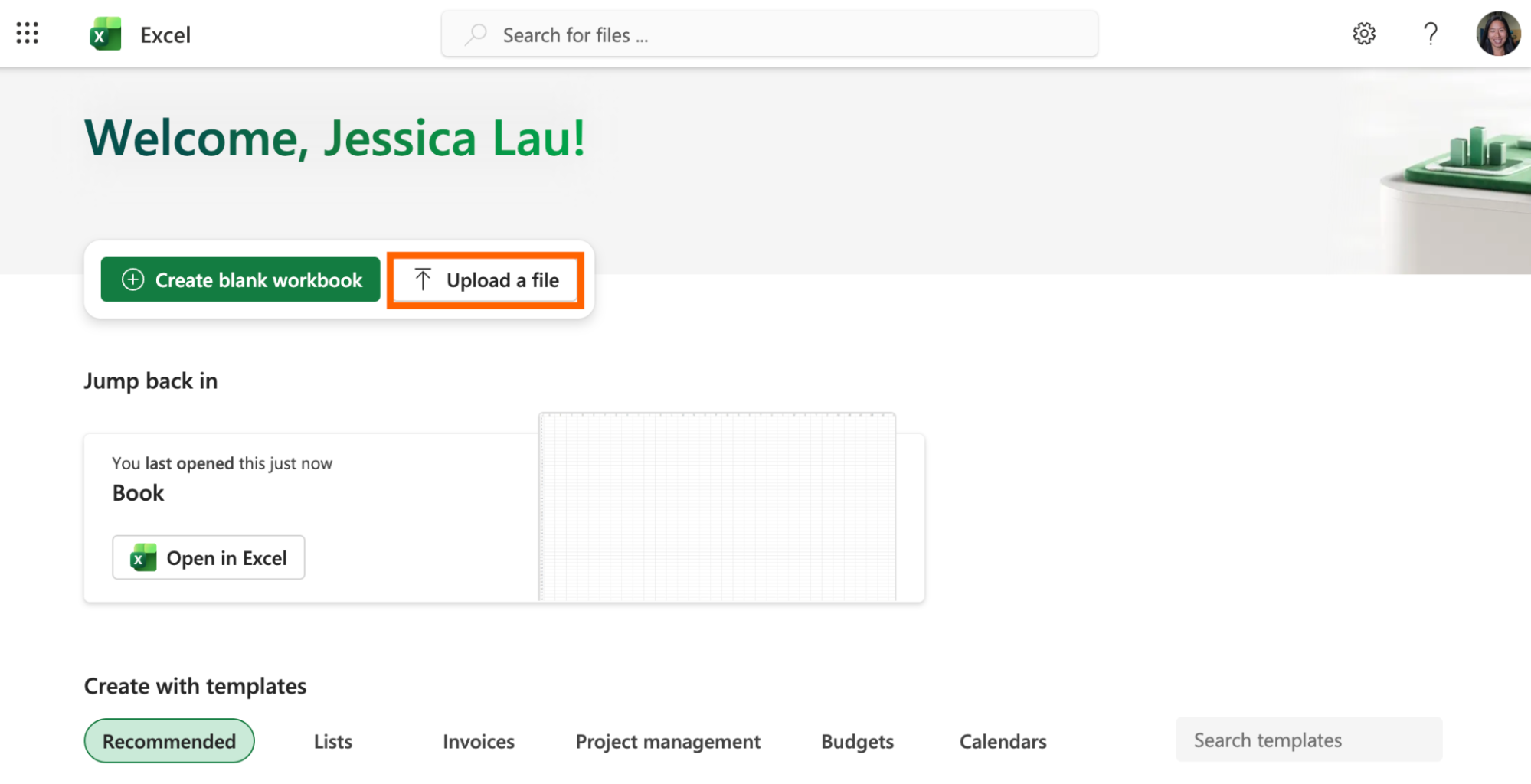Switch to the Invoices templates tab
This screenshot has width=1531, height=784.
tap(479, 741)
